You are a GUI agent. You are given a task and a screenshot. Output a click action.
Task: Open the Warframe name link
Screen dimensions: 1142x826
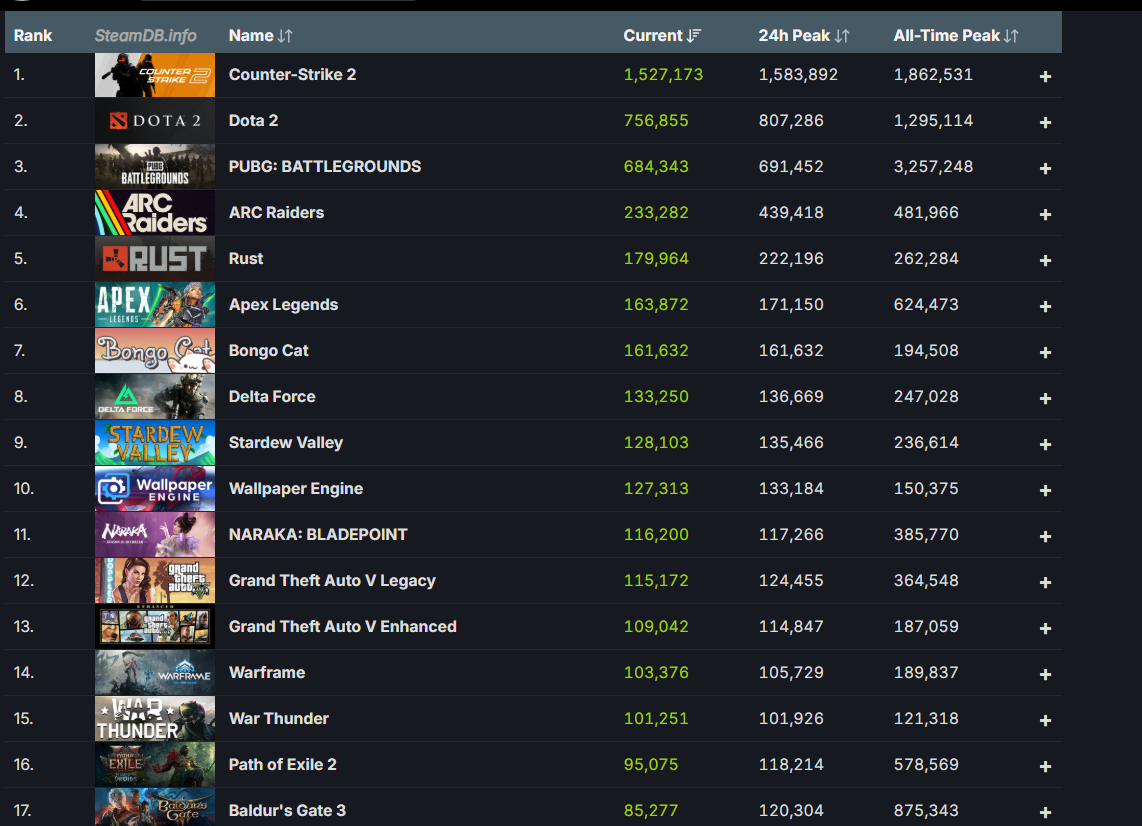(x=267, y=672)
